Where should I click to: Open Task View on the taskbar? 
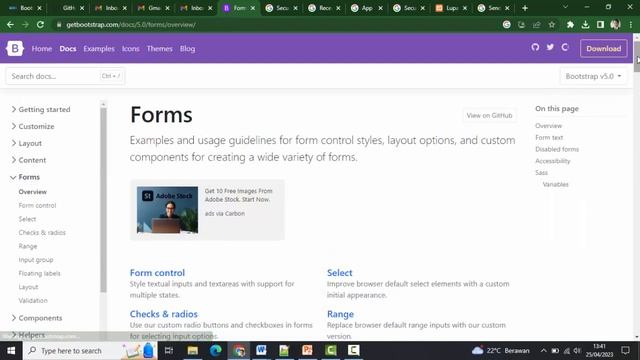pos(169,350)
